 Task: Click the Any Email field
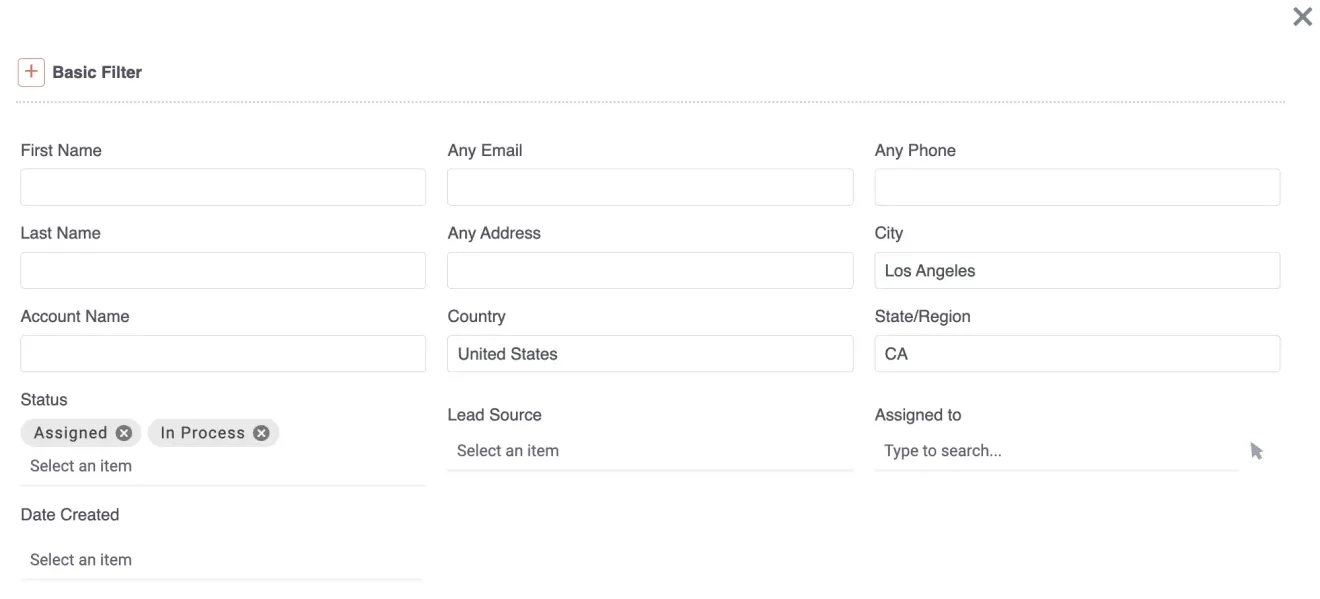coord(650,186)
